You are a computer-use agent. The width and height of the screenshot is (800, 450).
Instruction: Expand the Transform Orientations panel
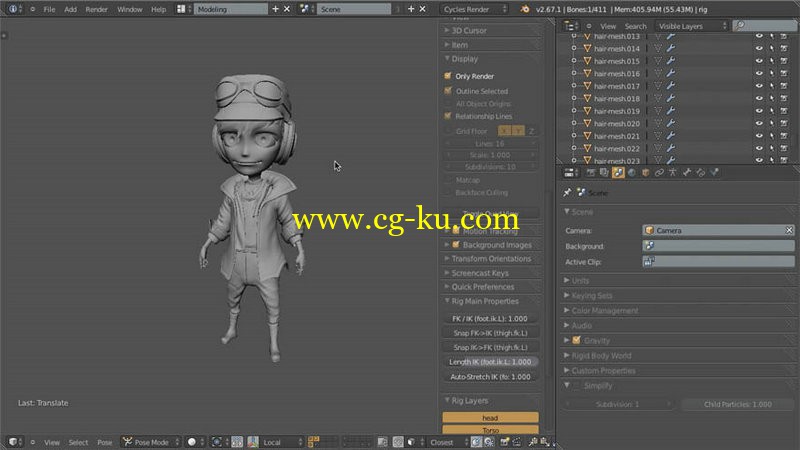pyautogui.click(x=490, y=259)
